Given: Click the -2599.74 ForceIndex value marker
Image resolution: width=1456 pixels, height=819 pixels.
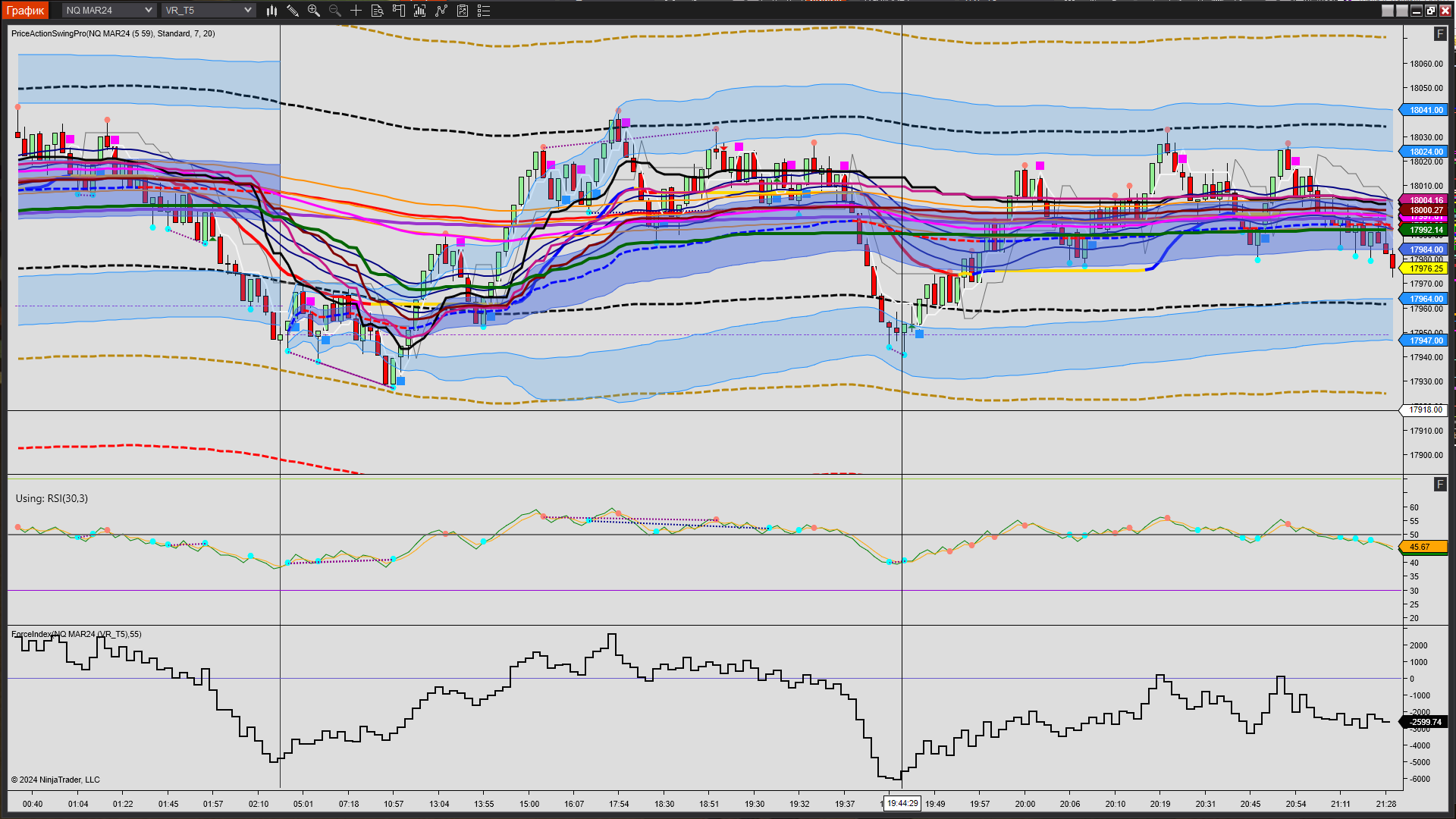Looking at the screenshot, I should click(x=1425, y=723).
